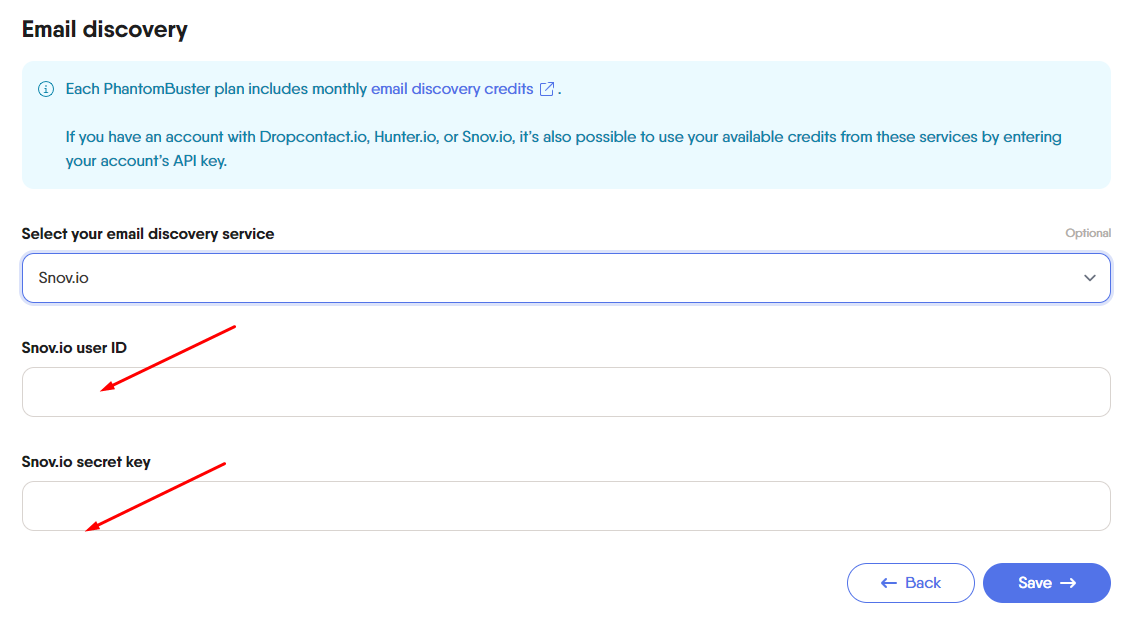This screenshot has height=623, width=1126.
Task: Click the "Snov.io user ID" label
Action: coord(74,348)
